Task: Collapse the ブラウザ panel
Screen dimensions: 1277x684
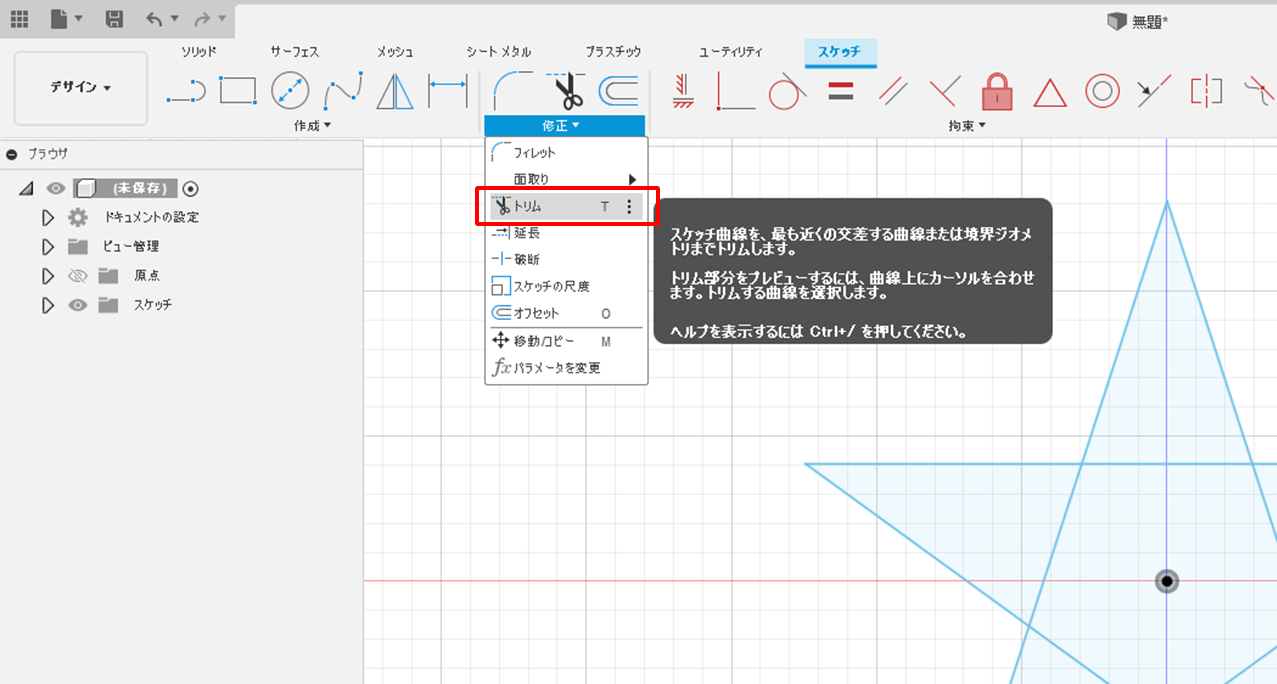Action: click(x=11, y=154)
